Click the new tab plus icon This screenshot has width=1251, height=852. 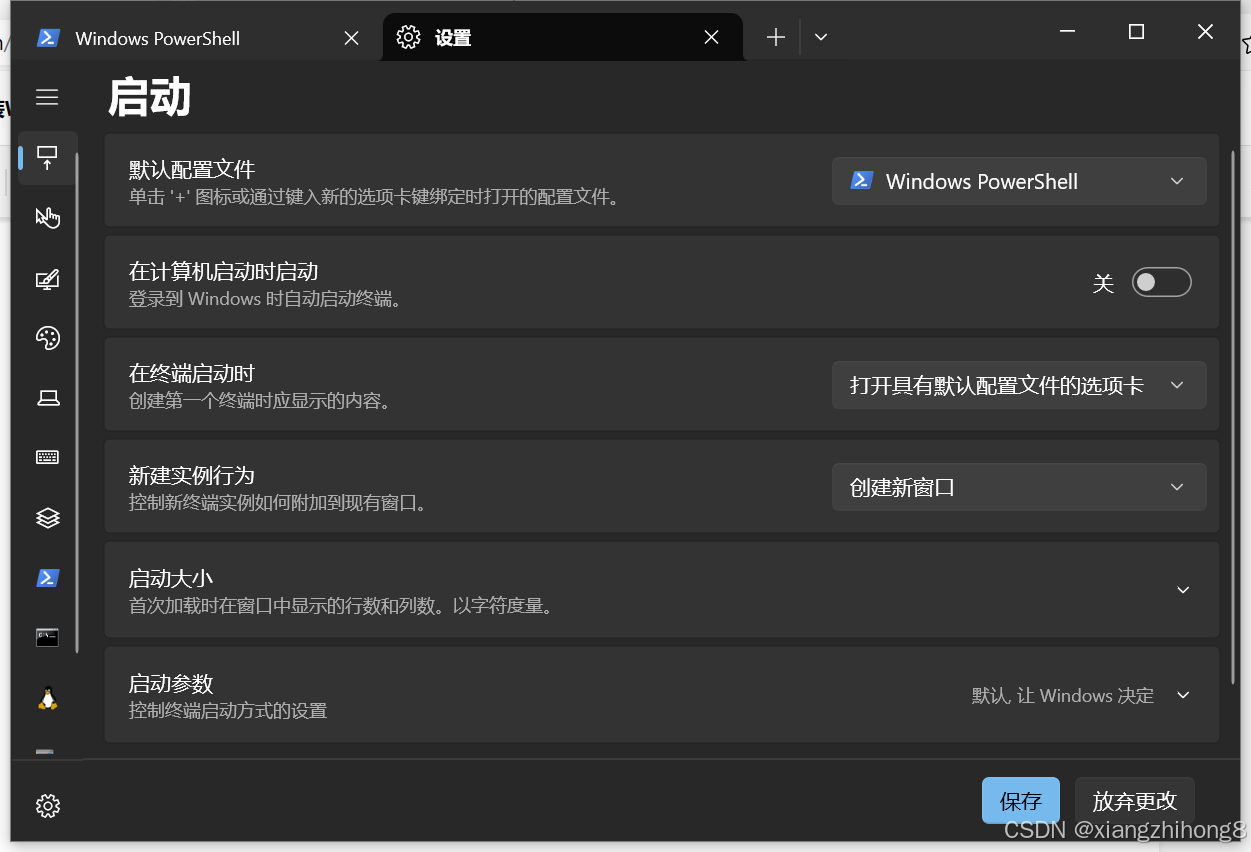point(776,38)
